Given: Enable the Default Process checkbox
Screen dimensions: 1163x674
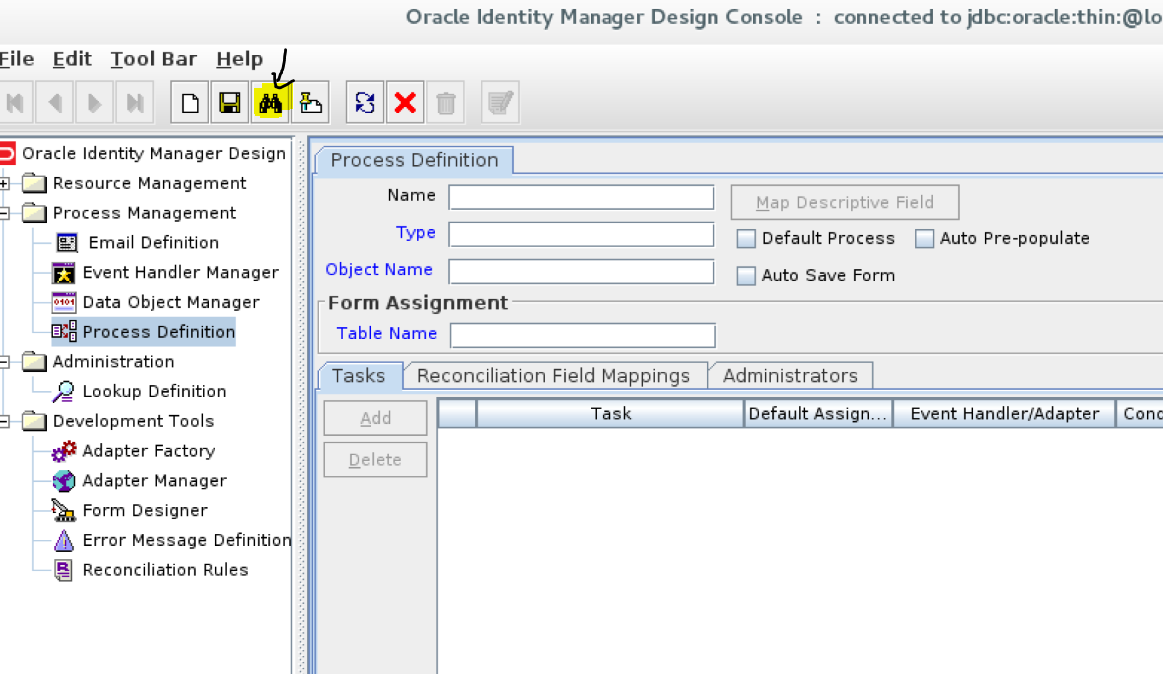Looking at the screenshot, I should (745, 238).
